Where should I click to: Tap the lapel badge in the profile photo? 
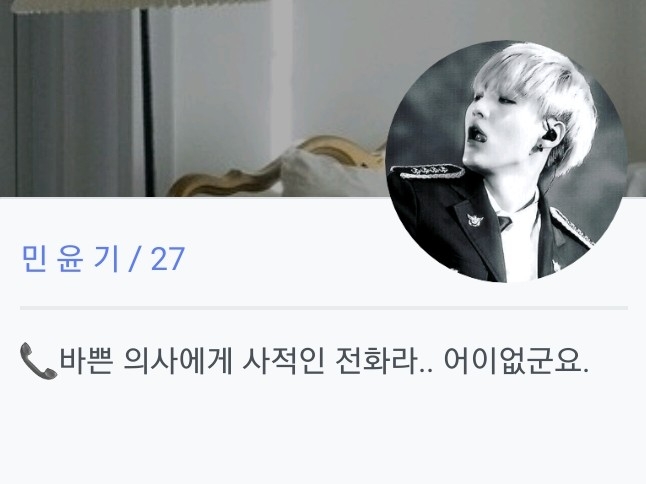point(475,221)
